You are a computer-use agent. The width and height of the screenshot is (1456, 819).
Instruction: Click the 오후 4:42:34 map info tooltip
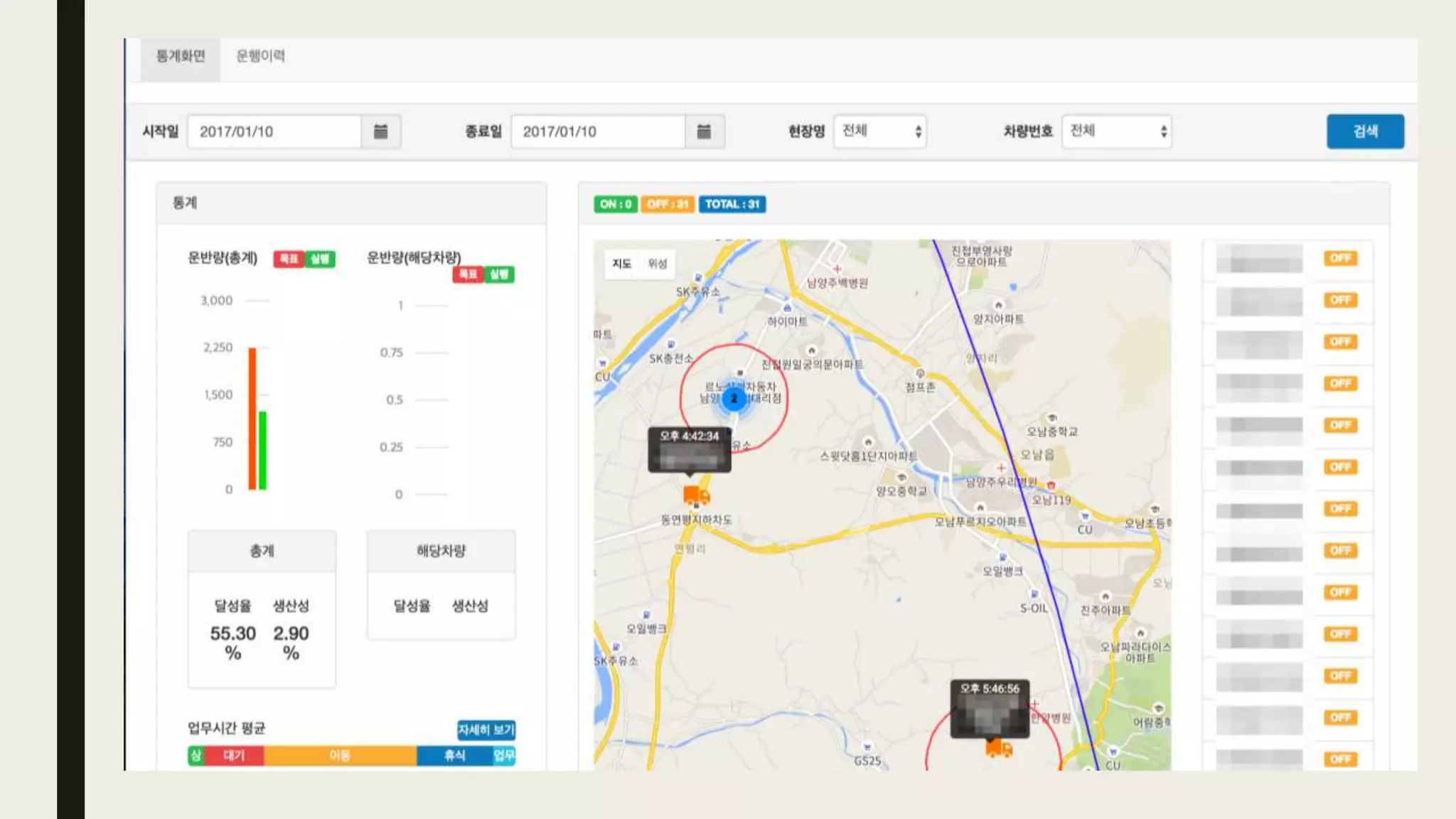tap(689, 450)
